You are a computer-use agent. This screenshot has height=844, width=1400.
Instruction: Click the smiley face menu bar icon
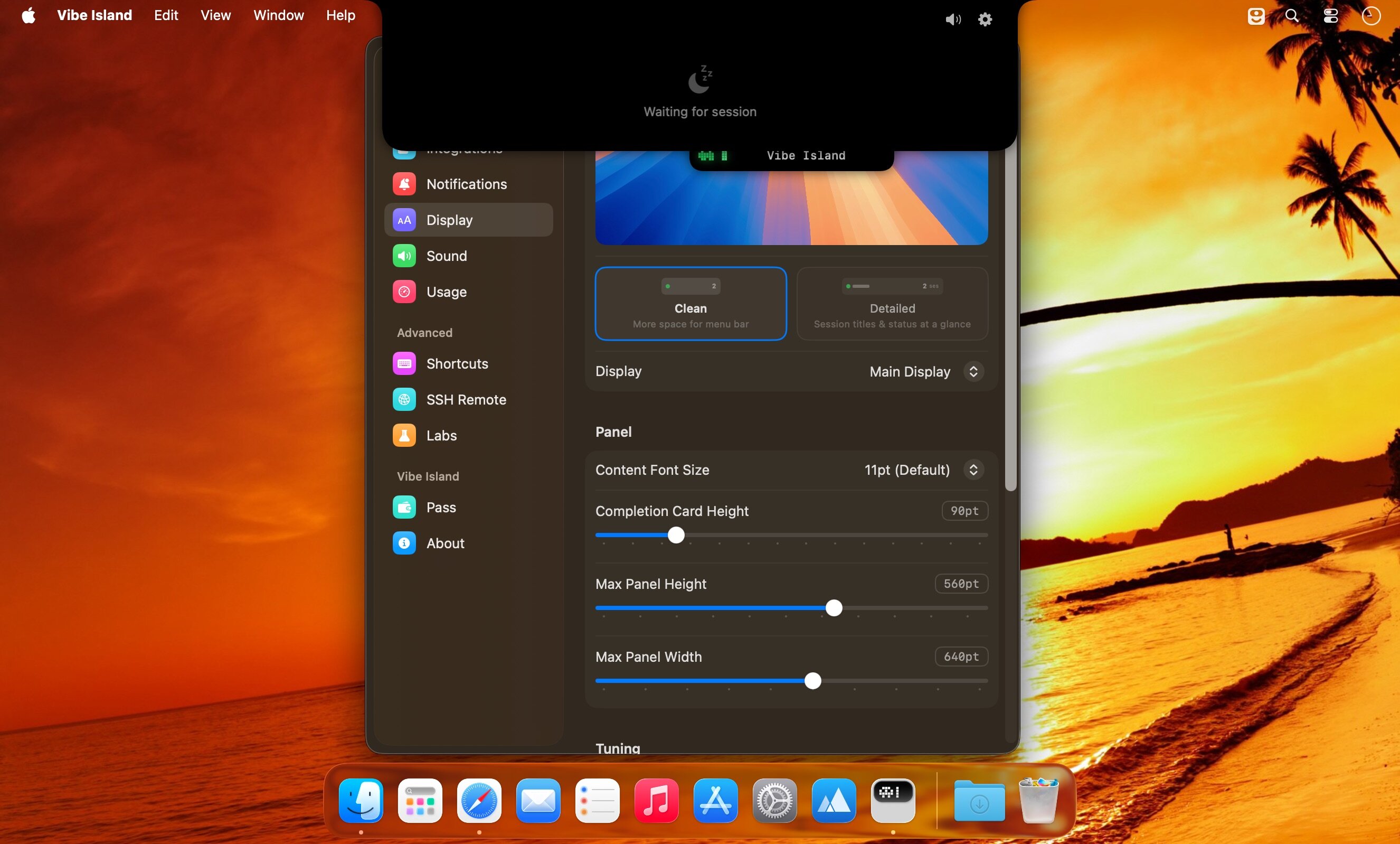coord(1256,16)
